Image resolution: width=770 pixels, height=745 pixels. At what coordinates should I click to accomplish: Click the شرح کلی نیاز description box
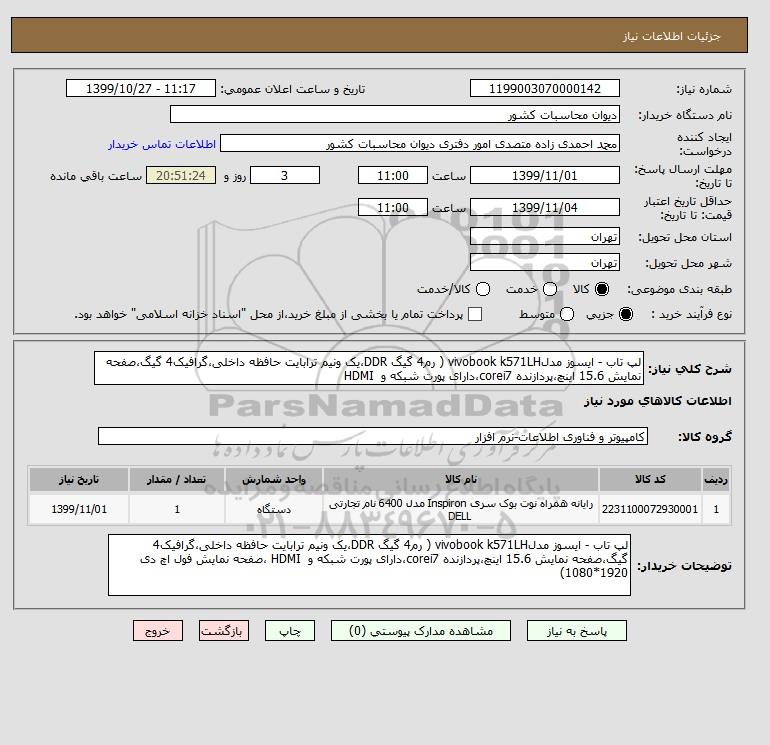pyautogui.click(x=369, y=368)
